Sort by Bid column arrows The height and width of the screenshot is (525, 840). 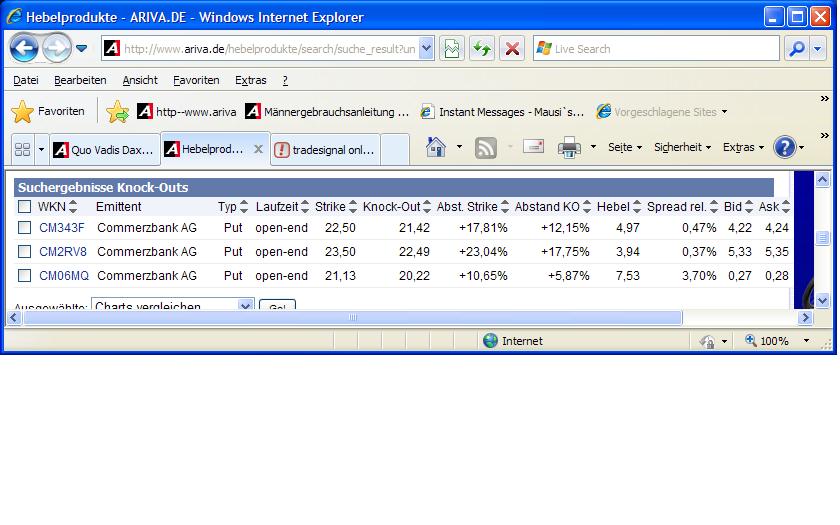tap(749, 206)
